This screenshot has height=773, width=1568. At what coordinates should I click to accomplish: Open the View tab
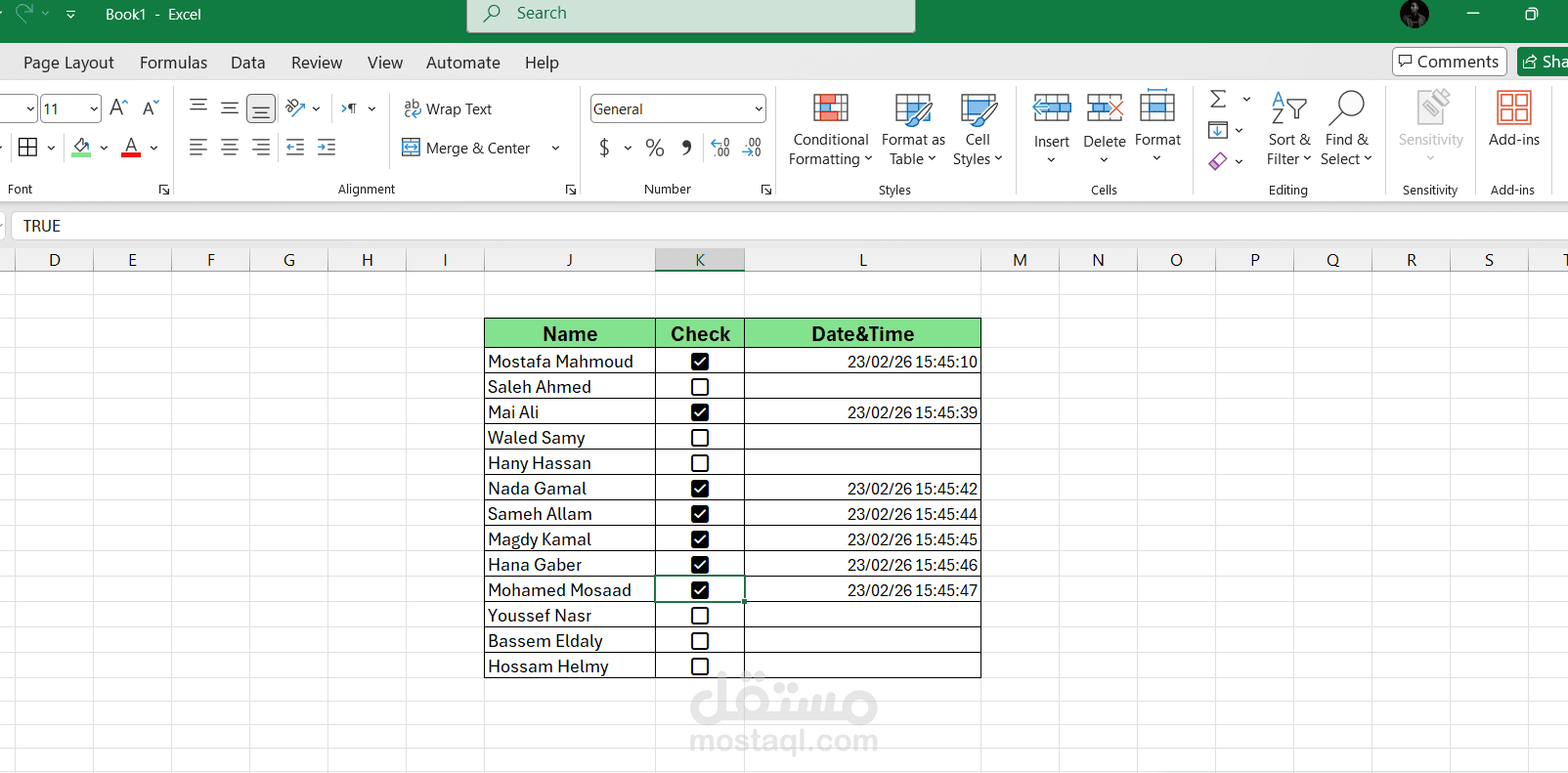[385, 63]
